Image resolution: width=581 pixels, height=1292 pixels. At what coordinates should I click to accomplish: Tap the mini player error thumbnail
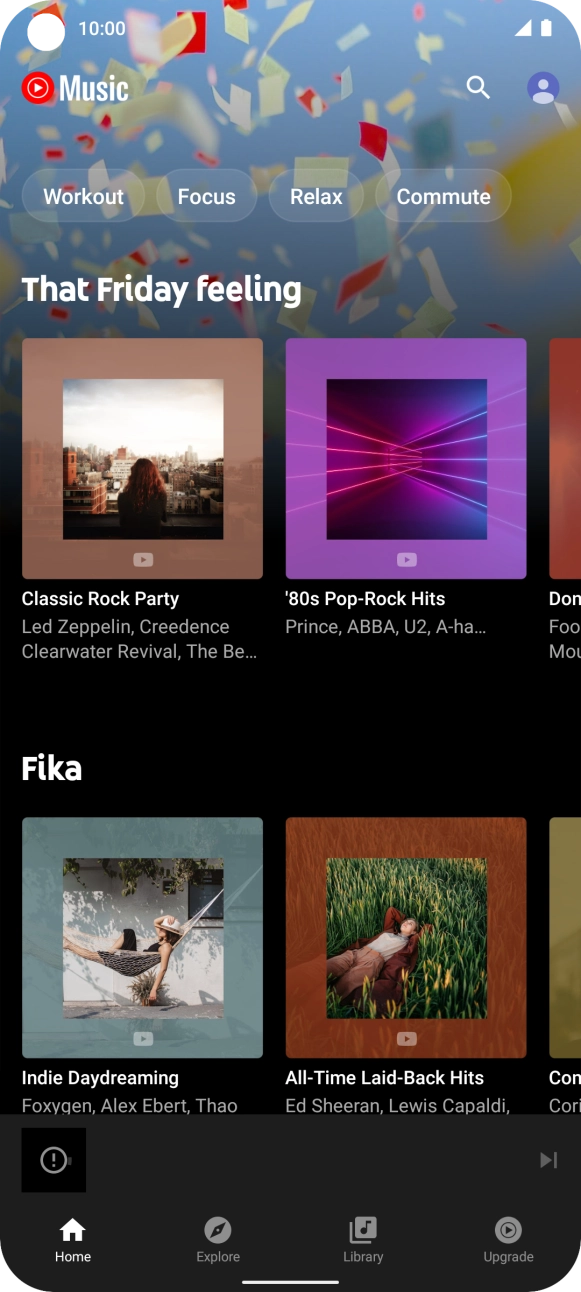(x=54, y=1160)
